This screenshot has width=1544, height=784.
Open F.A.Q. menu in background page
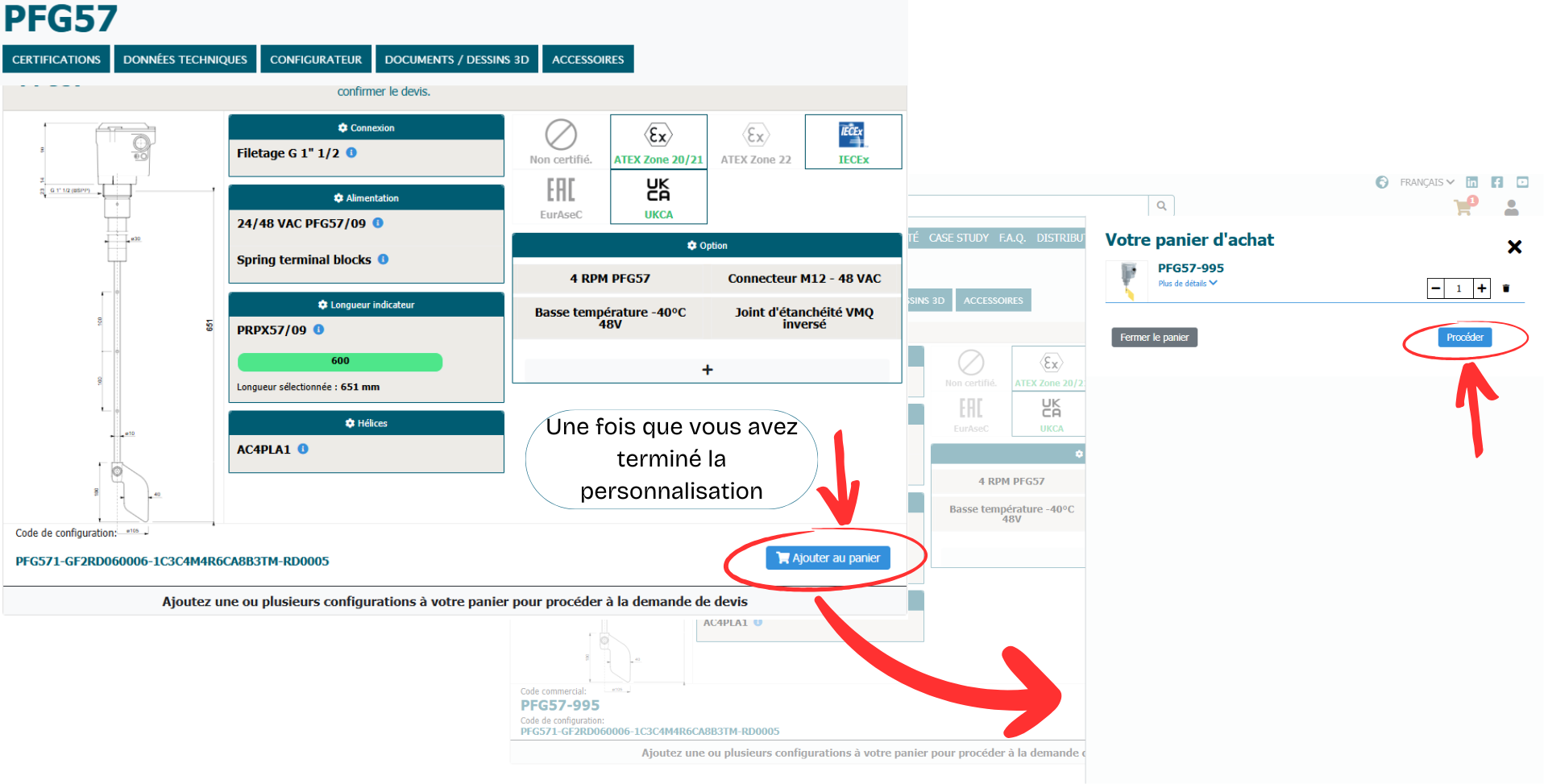(x=1012, y=238)
